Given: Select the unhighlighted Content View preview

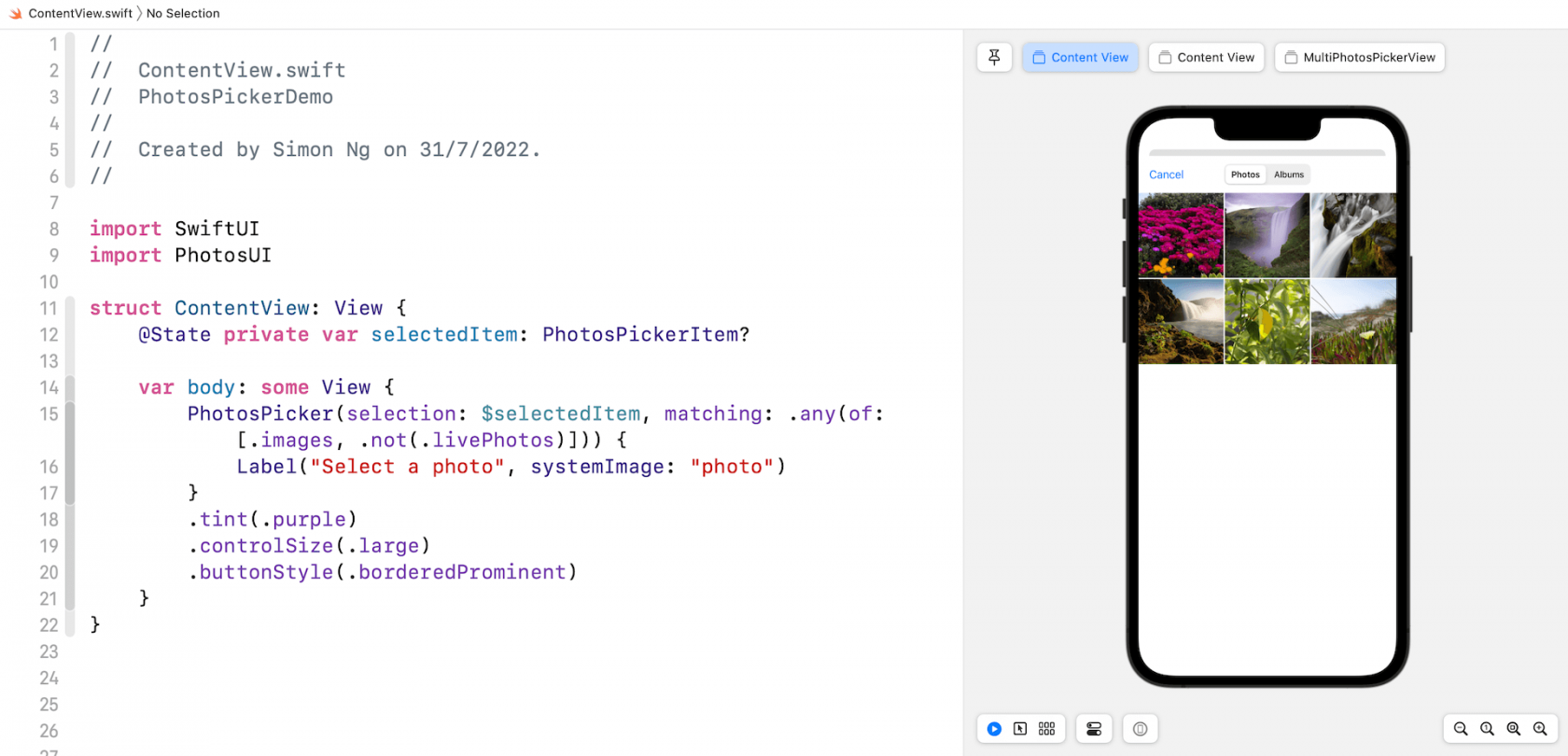Looking at the screenshot, I should [x=1206, y=57].
